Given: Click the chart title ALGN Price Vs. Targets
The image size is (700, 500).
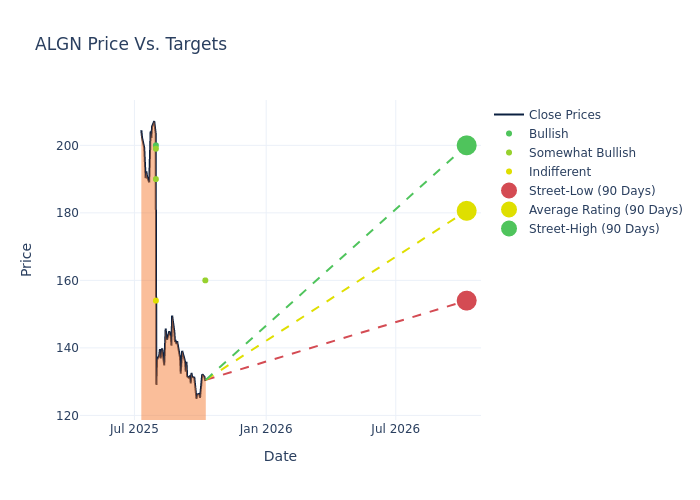Looking at the screenshot, I should click(131, 44).
